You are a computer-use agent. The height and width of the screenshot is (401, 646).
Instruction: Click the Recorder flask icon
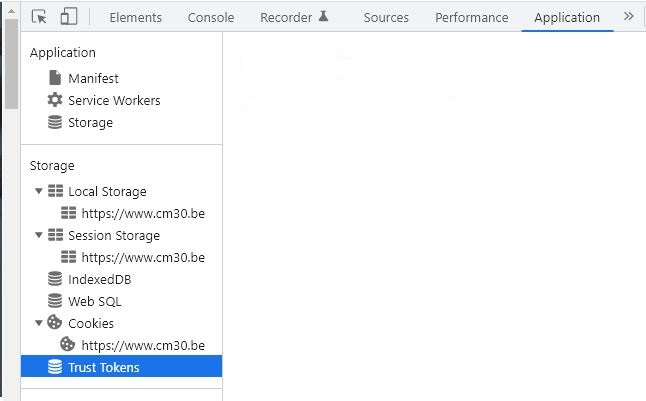point(324,16)
